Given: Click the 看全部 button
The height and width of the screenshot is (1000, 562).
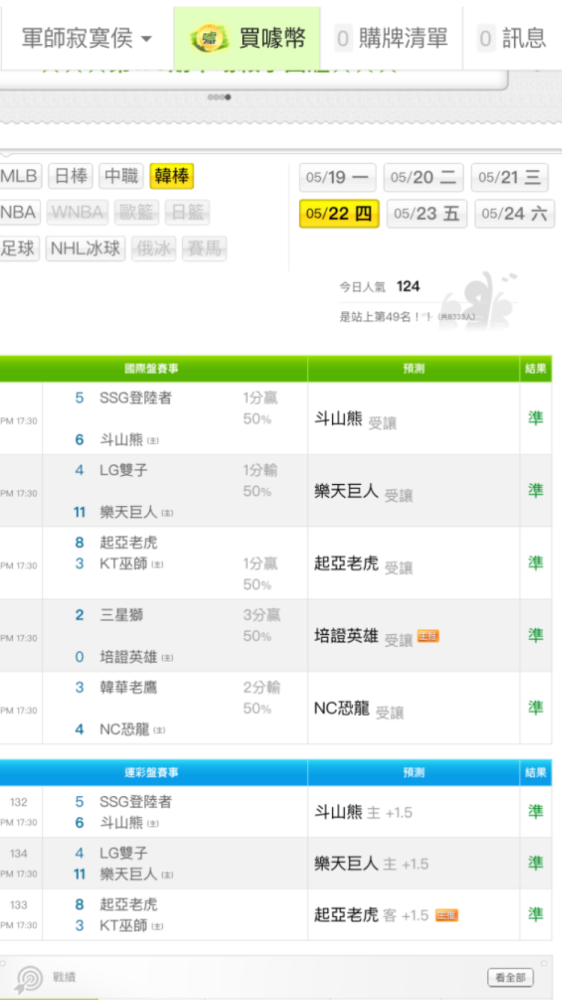Looking at the screenshot, I should coord(510,978).
